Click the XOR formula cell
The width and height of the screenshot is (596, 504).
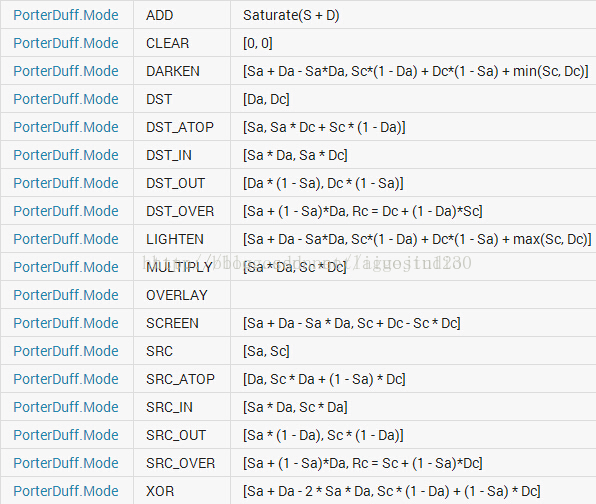[413, 491]
